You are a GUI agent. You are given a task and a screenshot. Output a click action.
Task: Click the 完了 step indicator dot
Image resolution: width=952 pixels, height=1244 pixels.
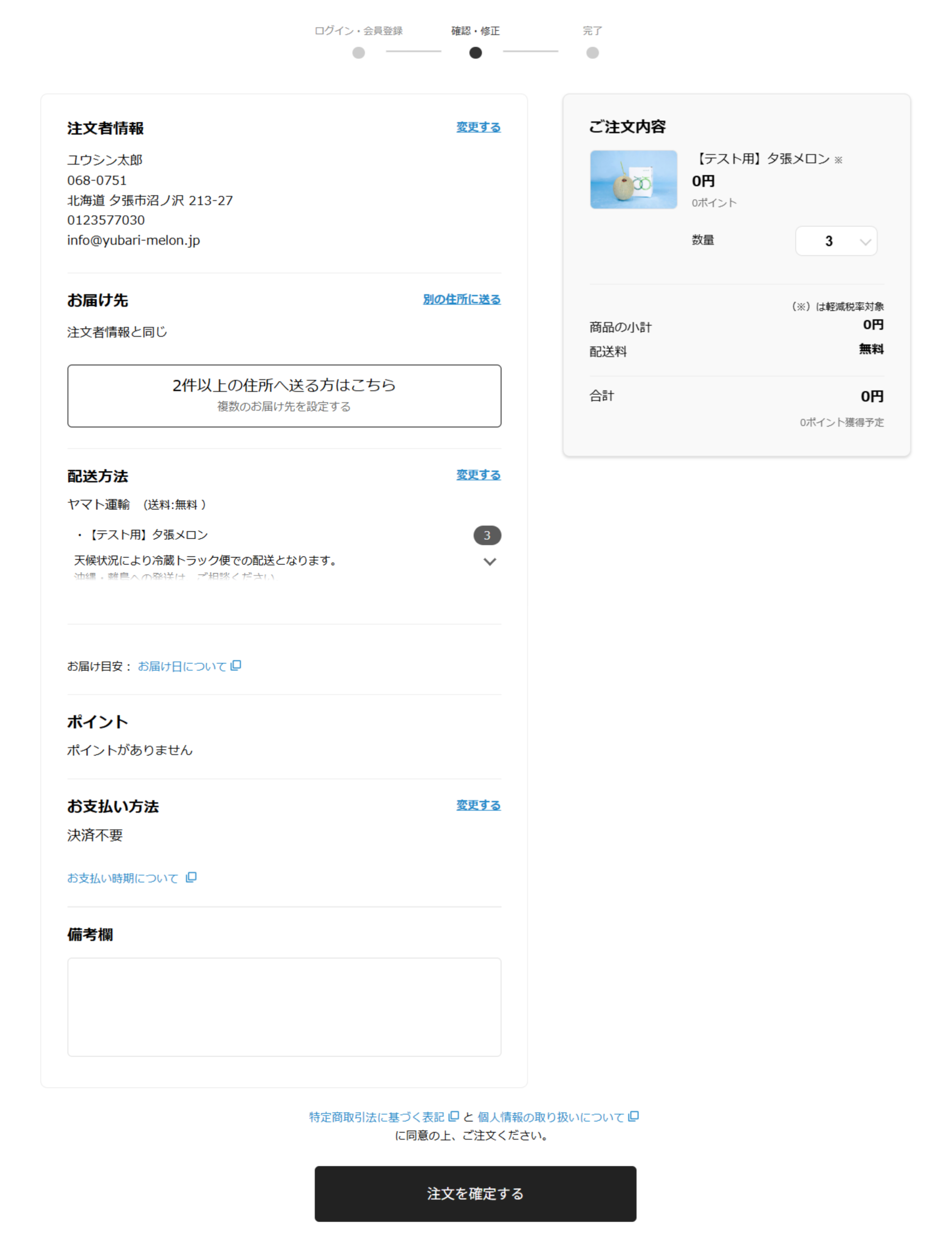point(592,53)
